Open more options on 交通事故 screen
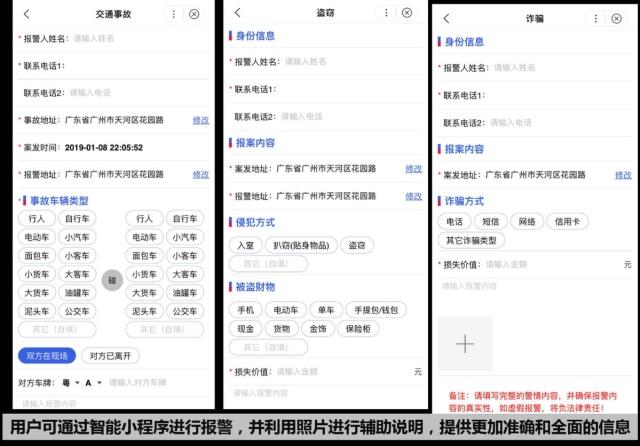Viewport: 640px width, 446px height. [x=175, y=14]
